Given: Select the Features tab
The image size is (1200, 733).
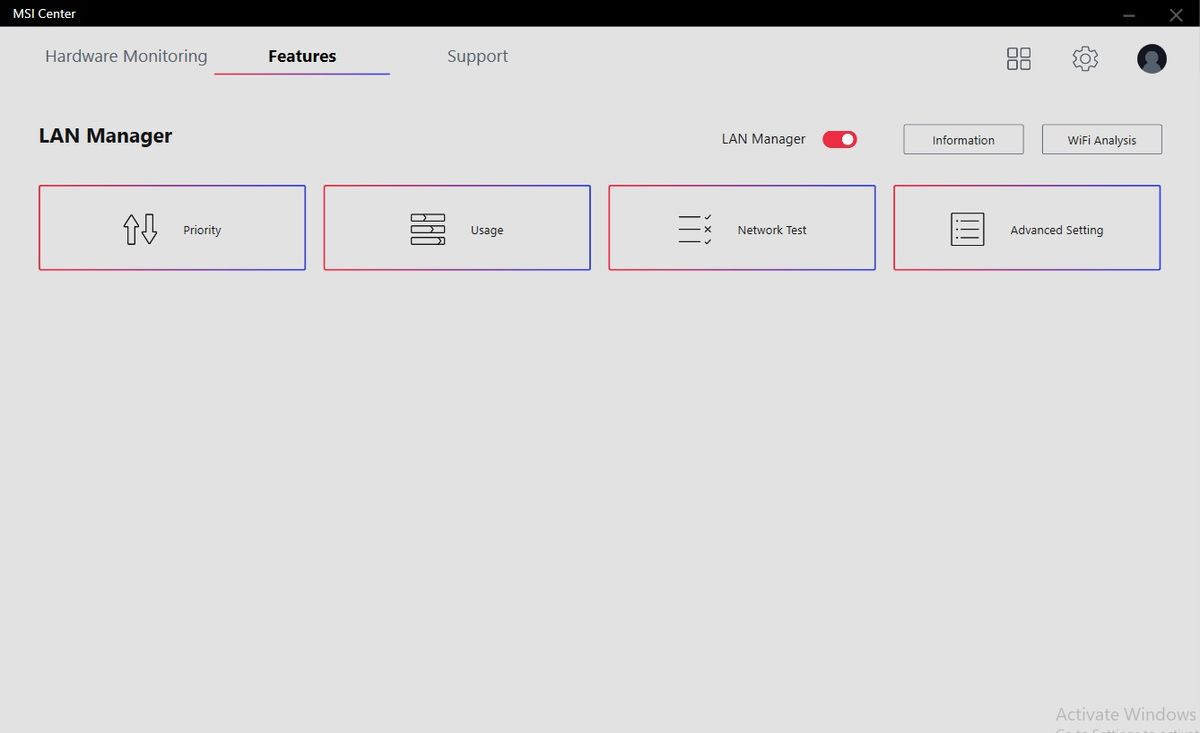Looking at the screenshot, I should (x=302, y=56).
